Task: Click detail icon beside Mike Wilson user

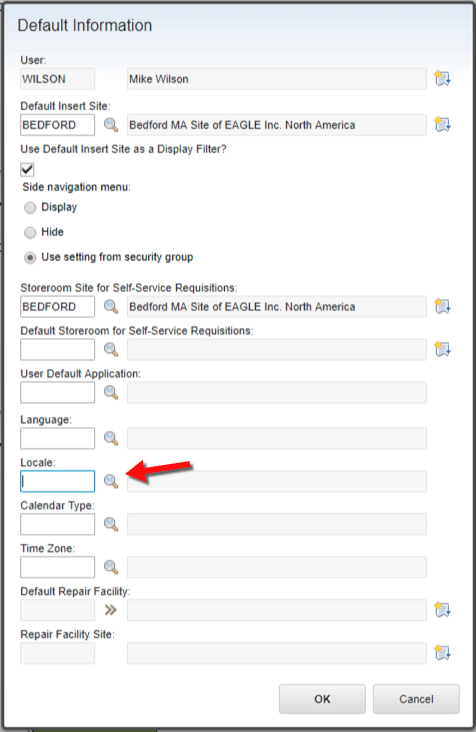Action: click(442, 78)
